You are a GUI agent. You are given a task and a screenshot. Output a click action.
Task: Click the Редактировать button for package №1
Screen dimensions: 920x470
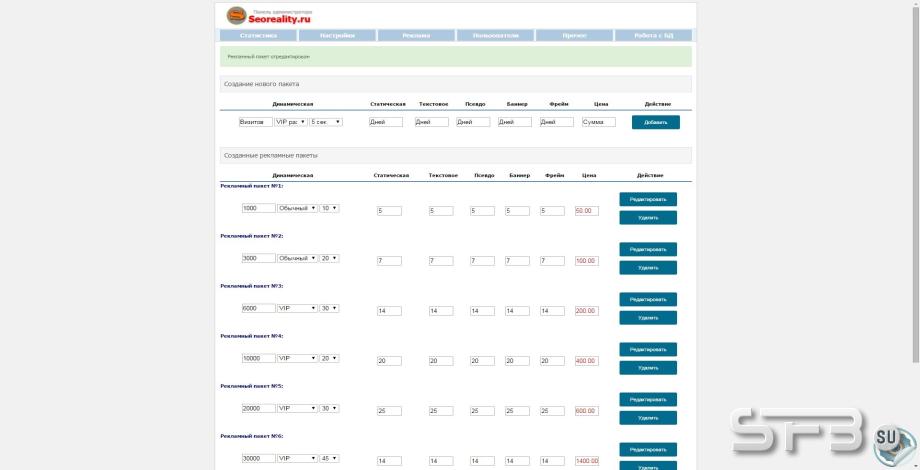[x=648, y=199]
